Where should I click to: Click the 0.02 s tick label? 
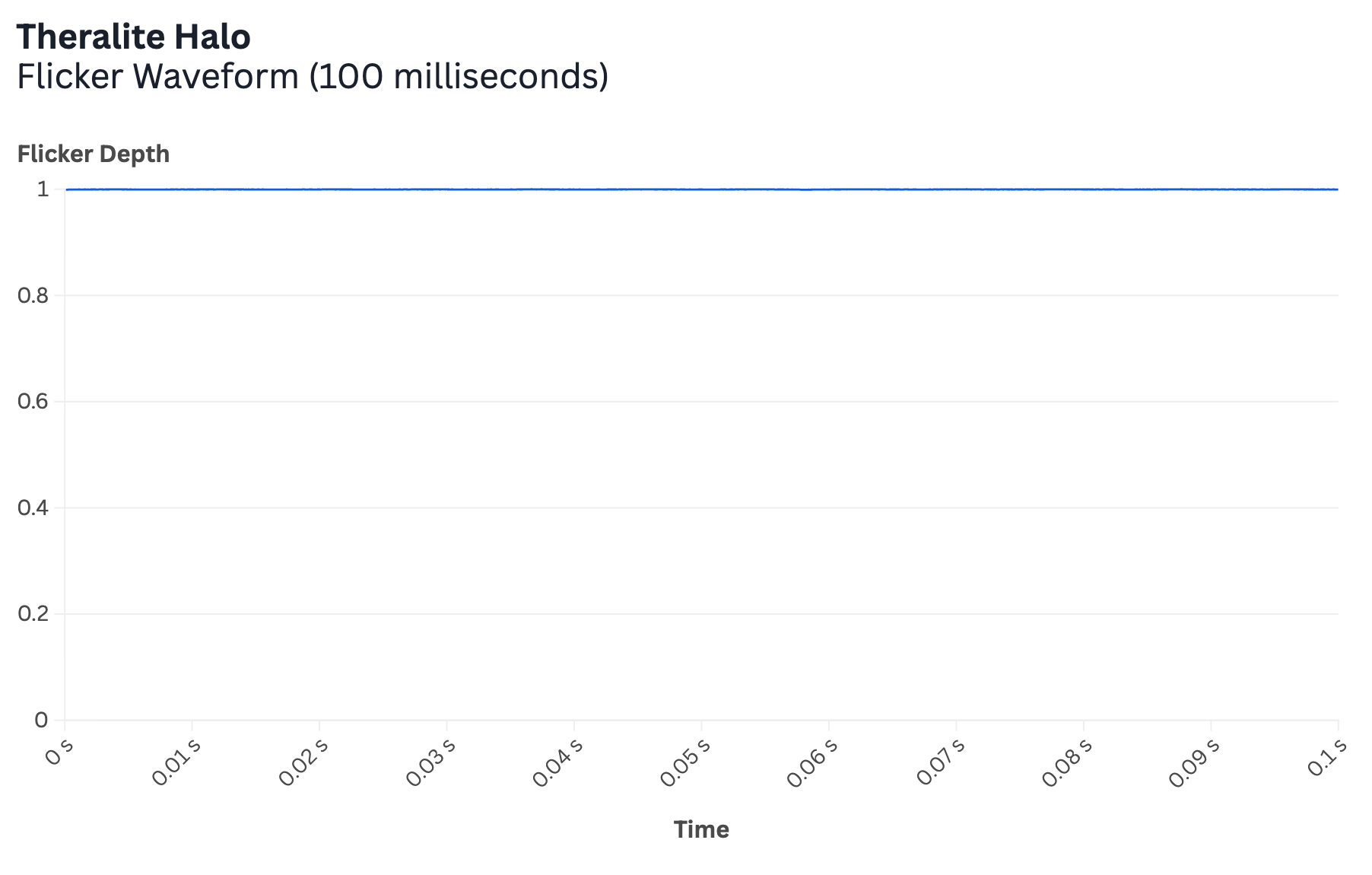tap(303, 761)
